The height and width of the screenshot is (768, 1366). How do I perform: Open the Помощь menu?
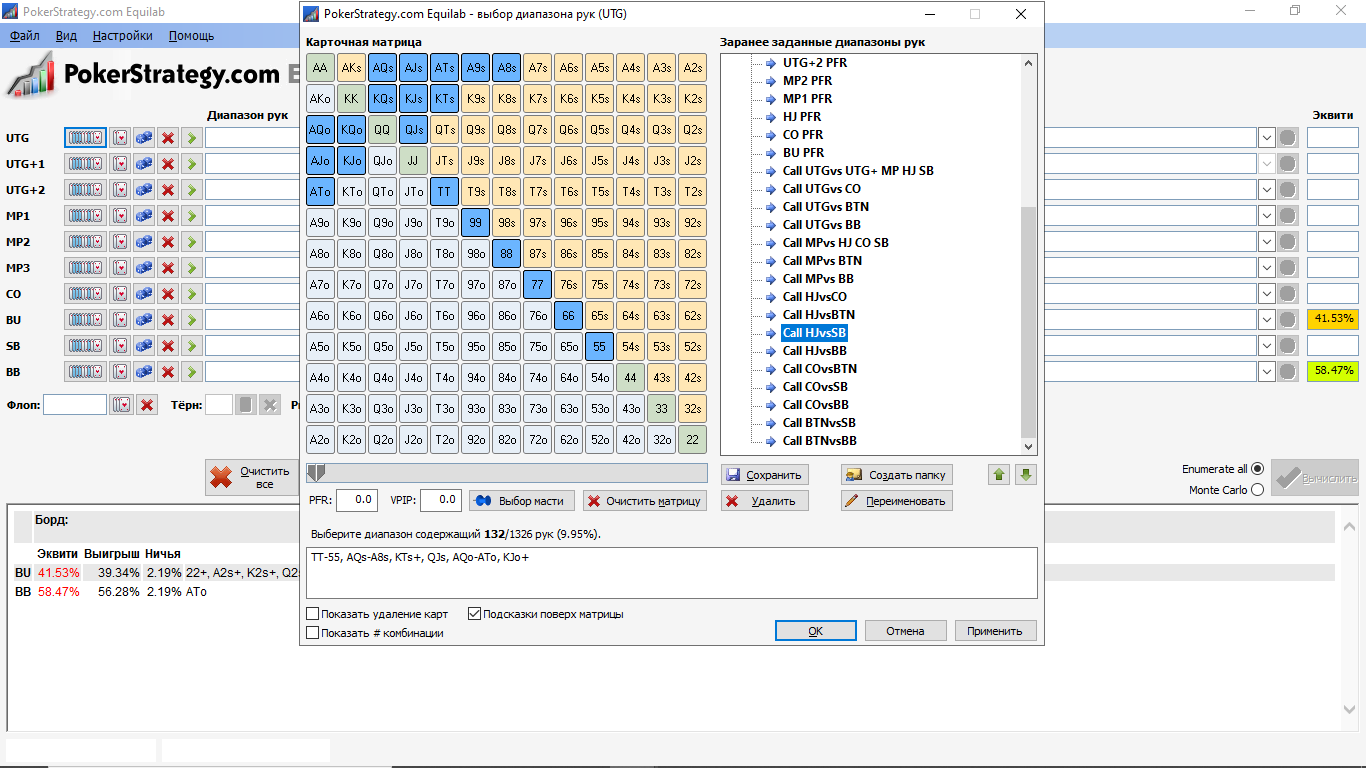191,35
